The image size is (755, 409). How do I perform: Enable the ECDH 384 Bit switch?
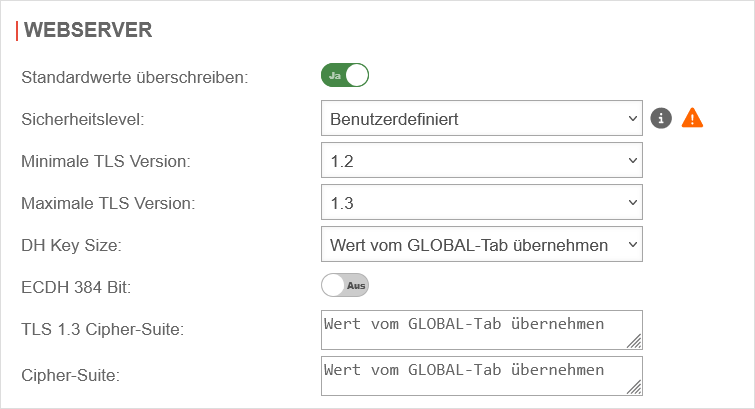[345, 285]
